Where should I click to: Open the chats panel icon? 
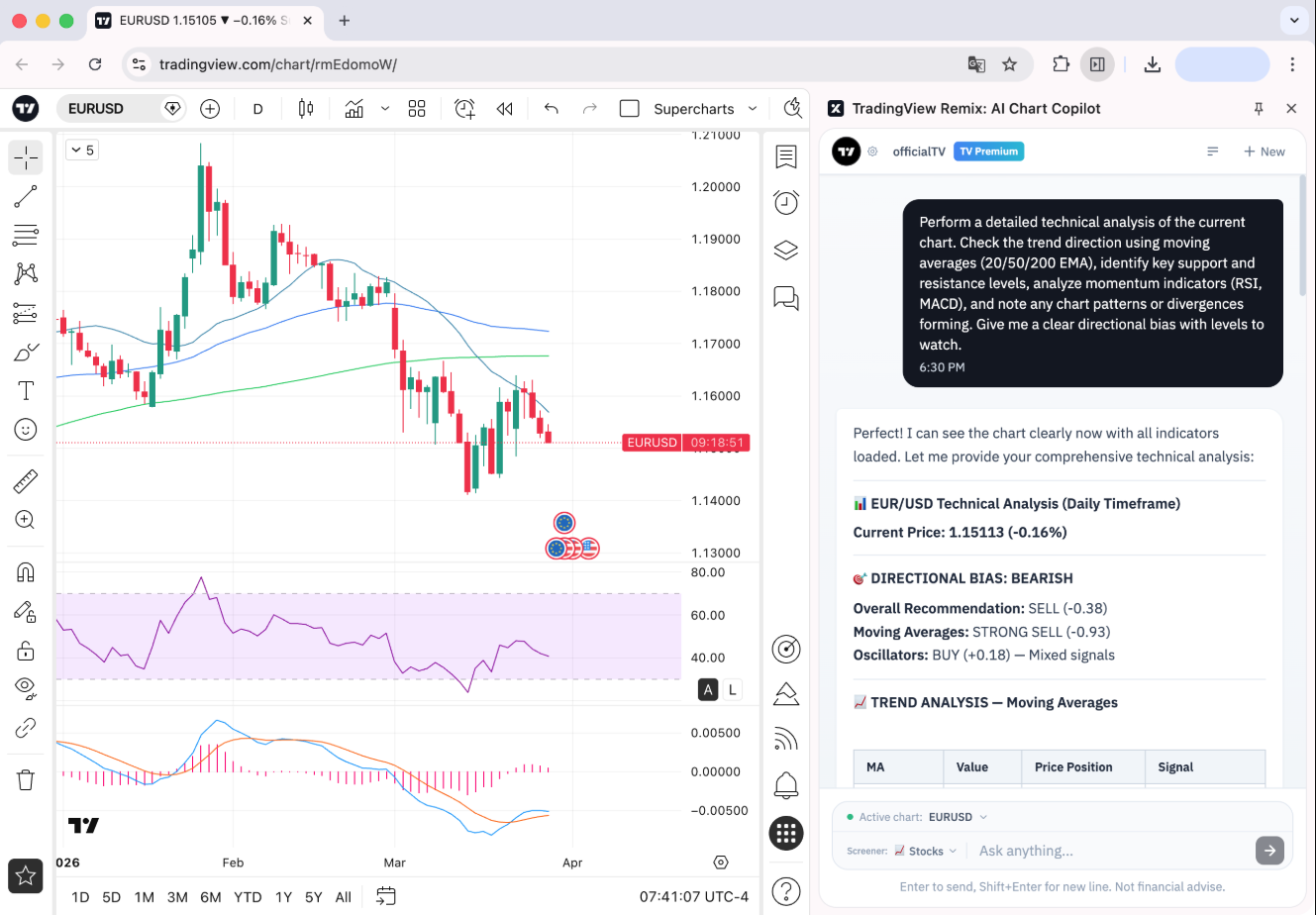pyautogui.click(x=786, y=297)
